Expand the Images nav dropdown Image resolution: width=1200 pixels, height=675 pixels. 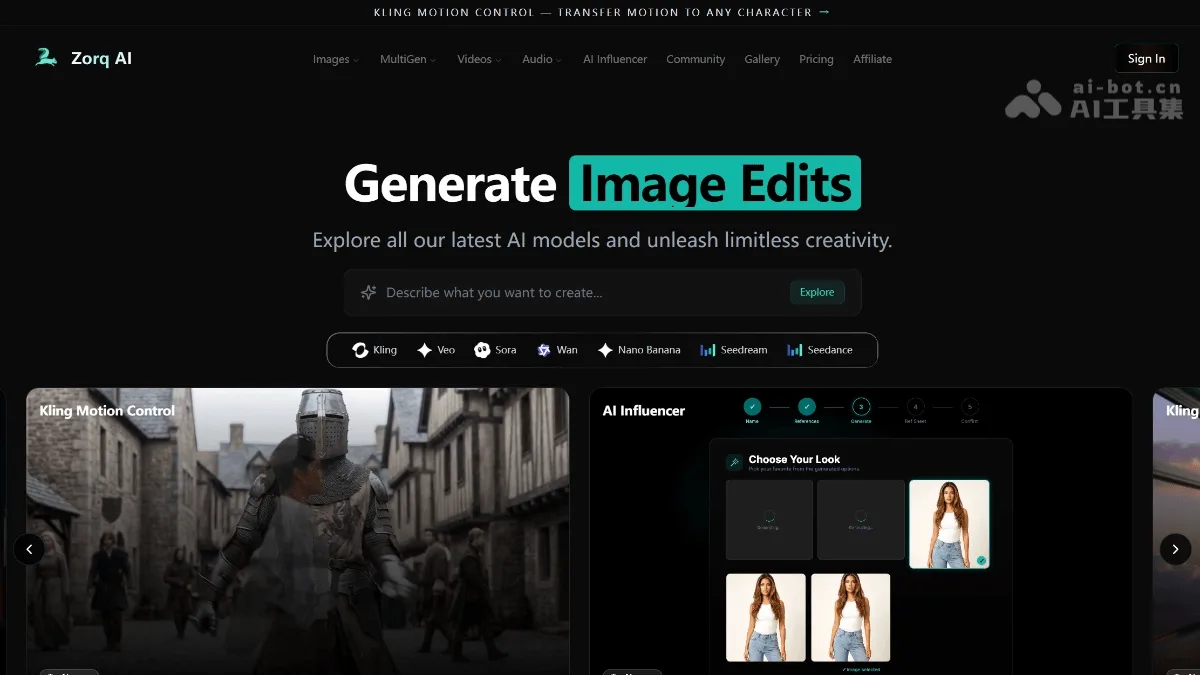tap(336, 59)
